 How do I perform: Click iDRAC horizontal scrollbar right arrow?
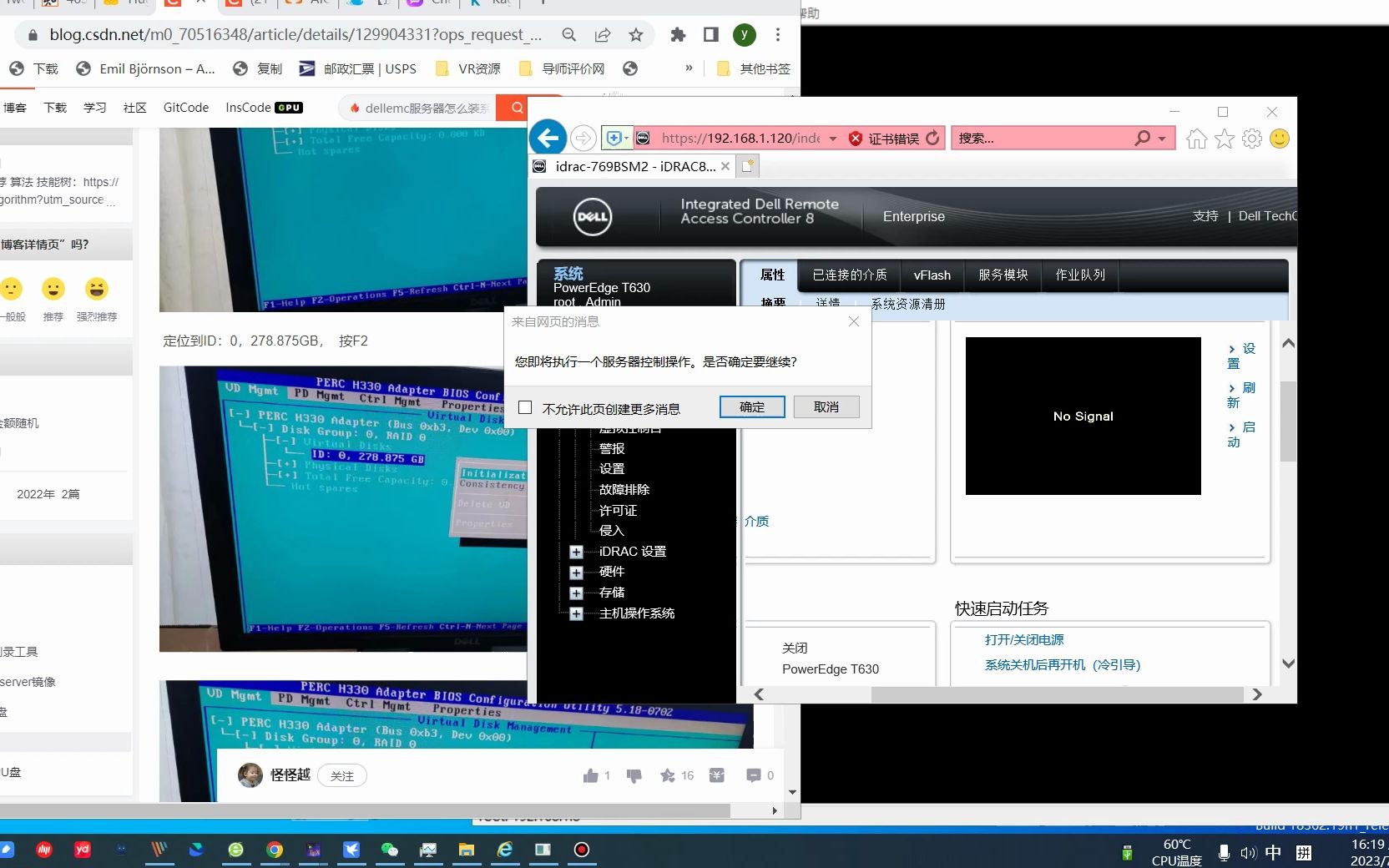[1257, 694]
